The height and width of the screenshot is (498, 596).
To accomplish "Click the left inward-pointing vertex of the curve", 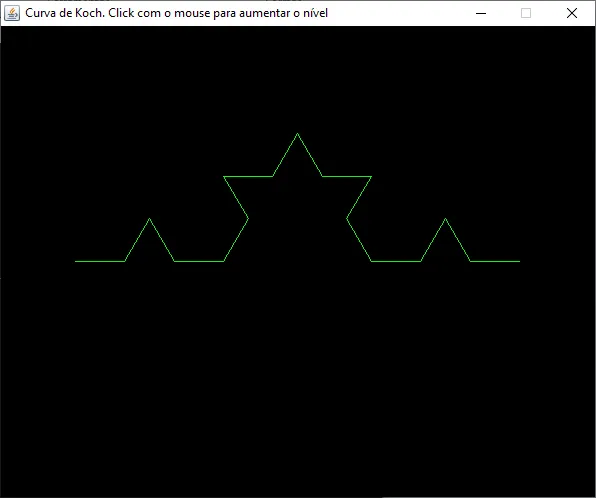I will point(248,219).
